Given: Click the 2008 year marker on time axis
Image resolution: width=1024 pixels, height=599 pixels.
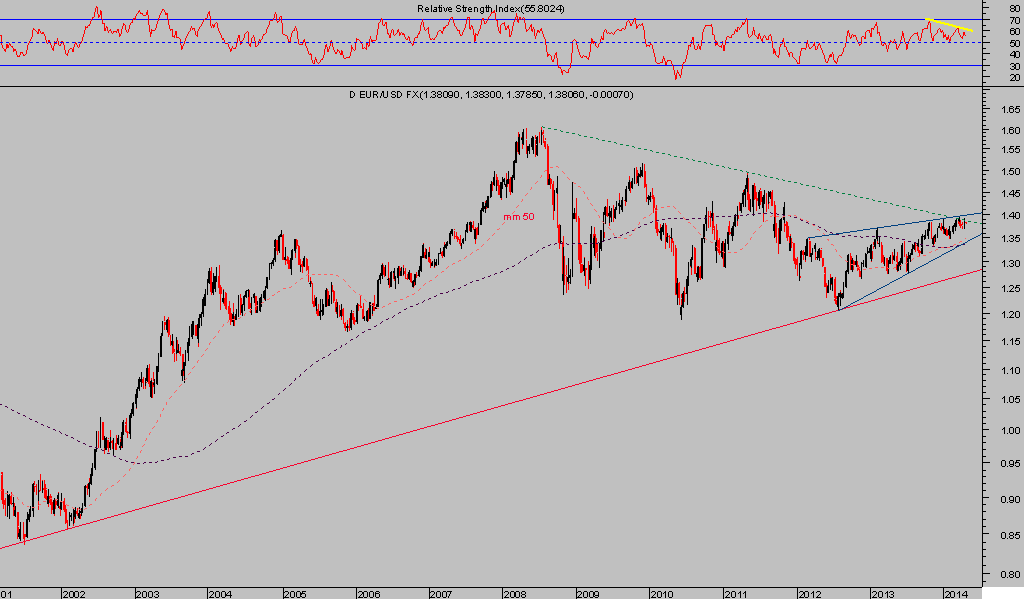Looking at the screenshot, I should pyautogui.click(x=514, y=593).
